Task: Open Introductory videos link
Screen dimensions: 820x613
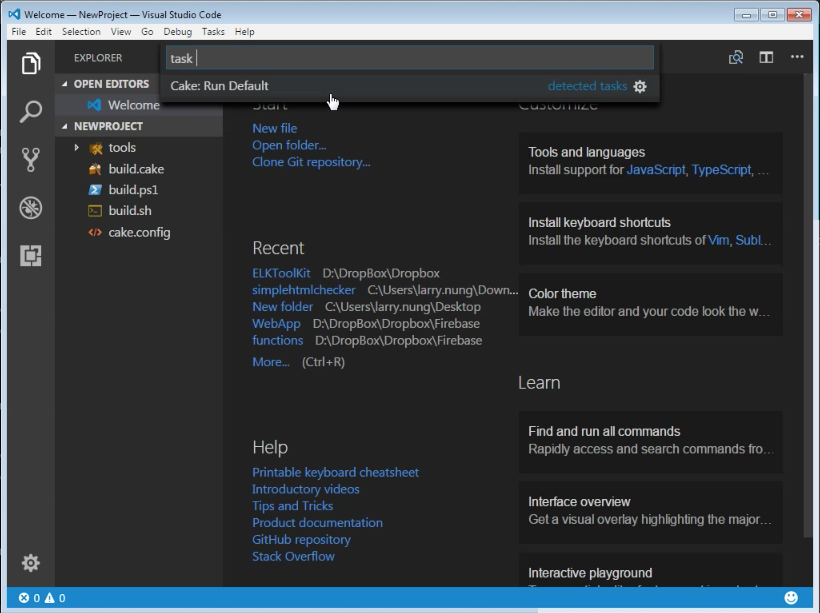Action: 306,489
